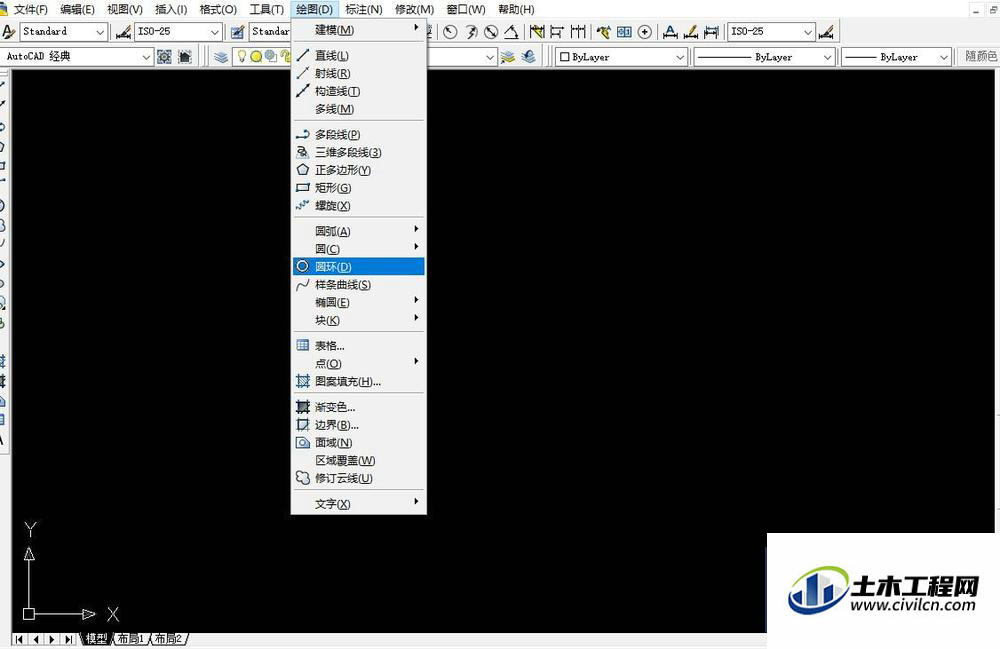Select the Quick Dimension tool icon

537,32
